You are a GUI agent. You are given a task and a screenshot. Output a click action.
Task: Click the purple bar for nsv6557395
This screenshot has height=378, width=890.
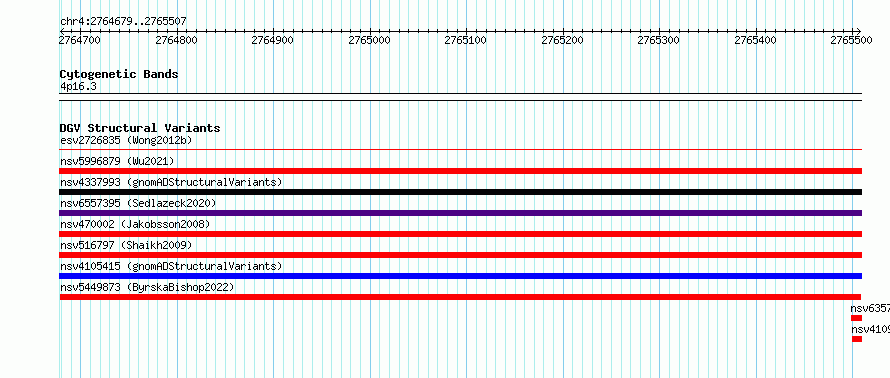tap(460, 213)
